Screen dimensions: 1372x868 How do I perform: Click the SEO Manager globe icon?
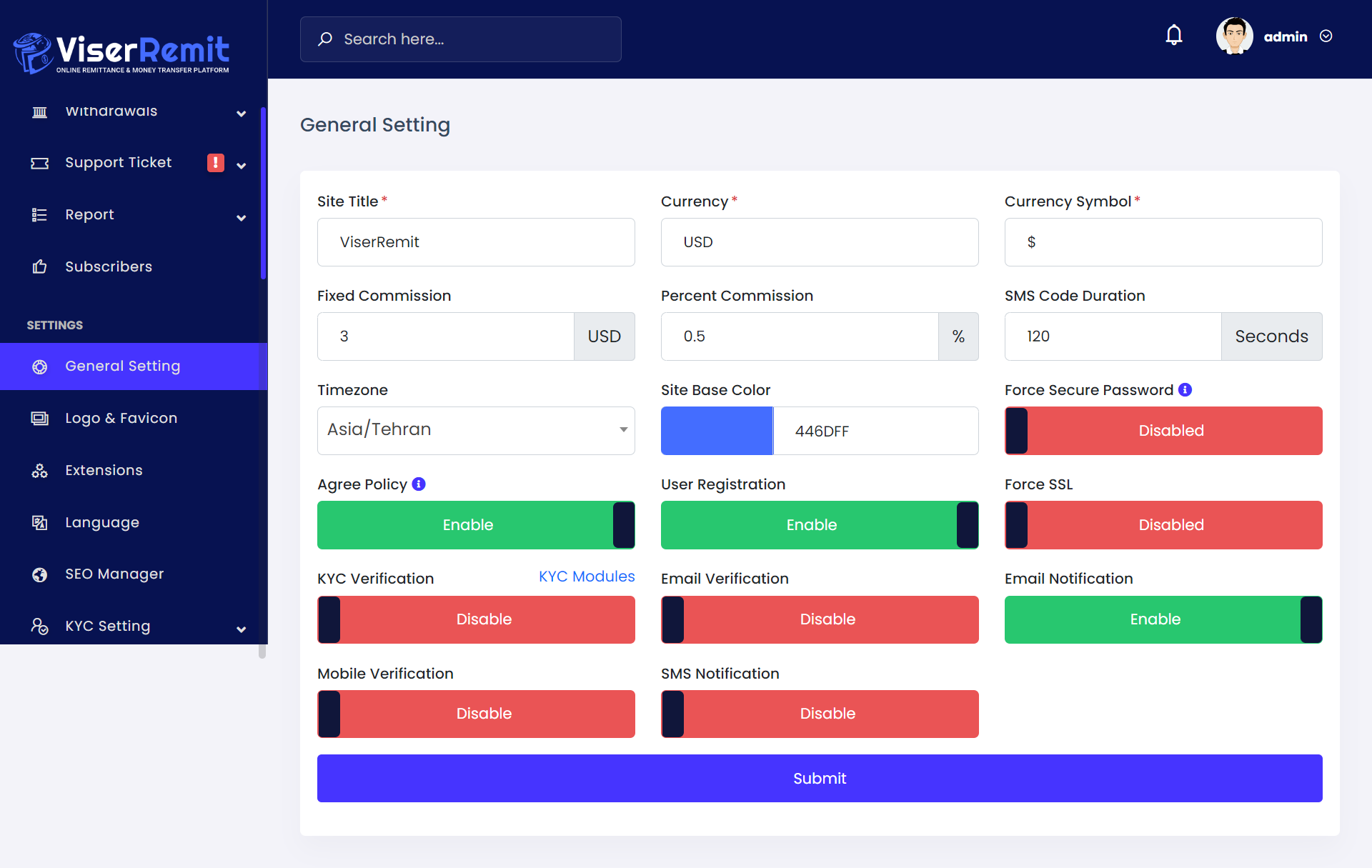(x=40, y=574)
